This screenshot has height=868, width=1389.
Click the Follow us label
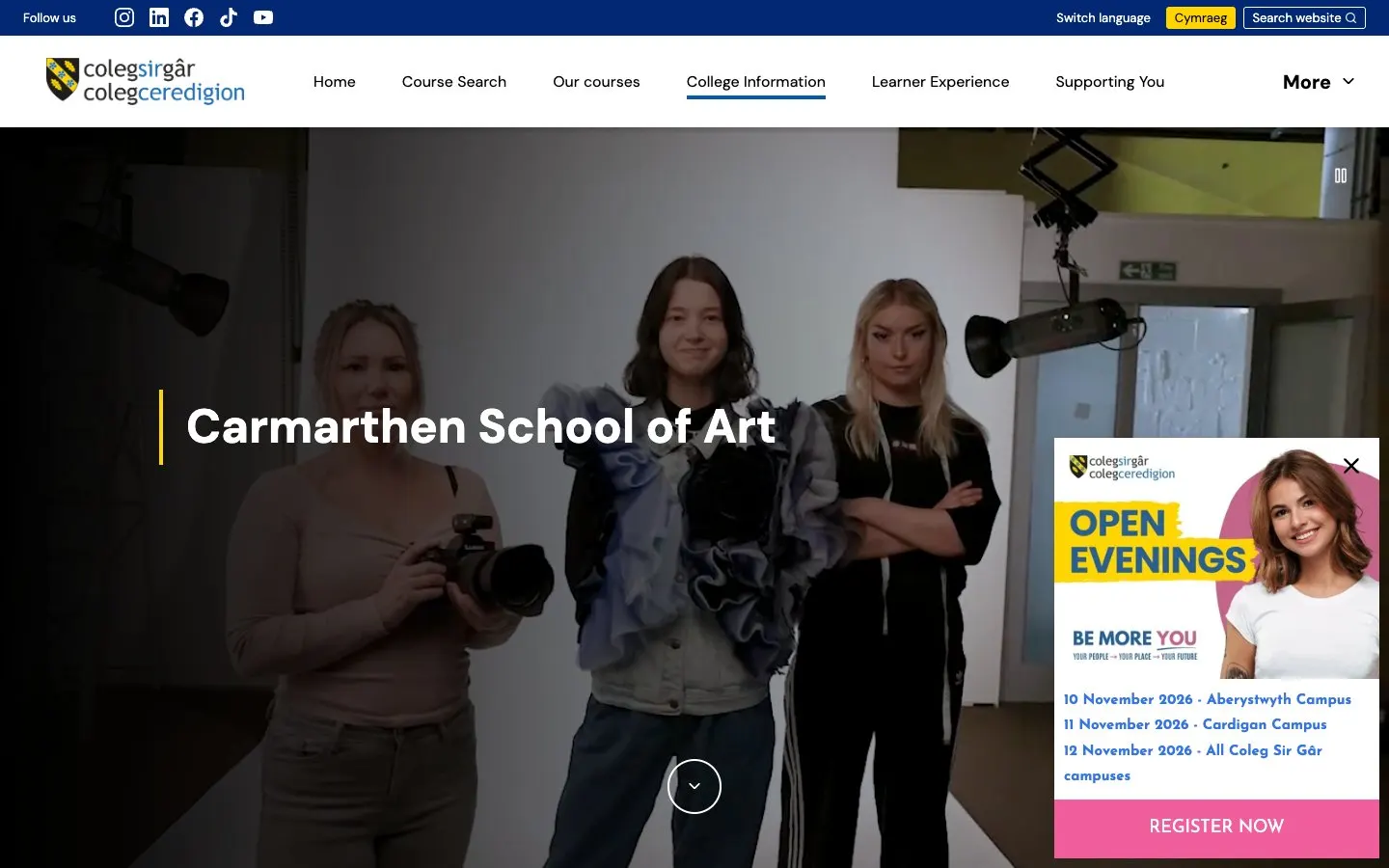pyautogui.click(x=49, y=17)
